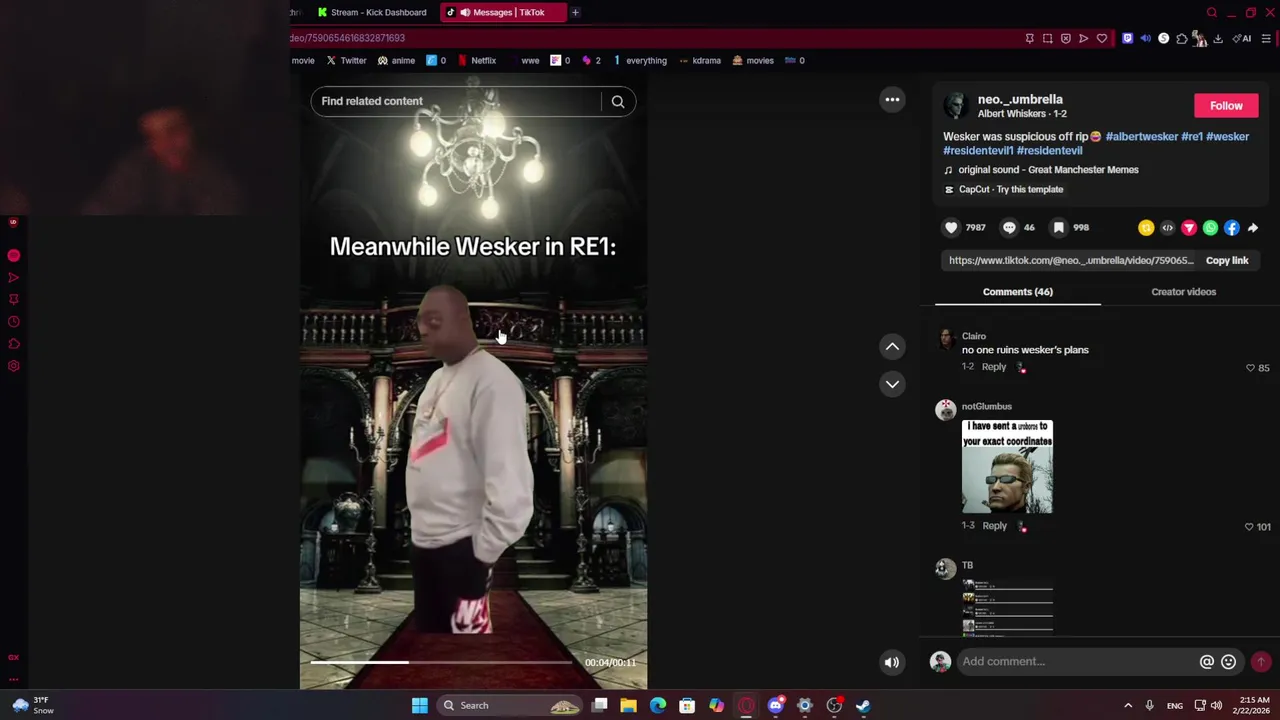Open browser downloads icon

pos(1217,39)
